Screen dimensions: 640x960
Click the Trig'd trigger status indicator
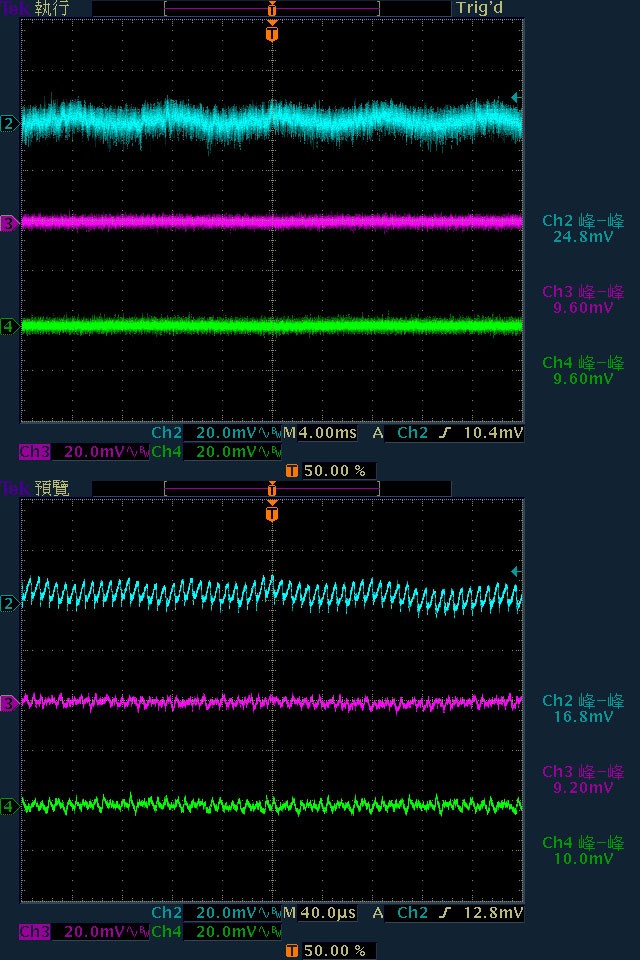tap(479, 9)
